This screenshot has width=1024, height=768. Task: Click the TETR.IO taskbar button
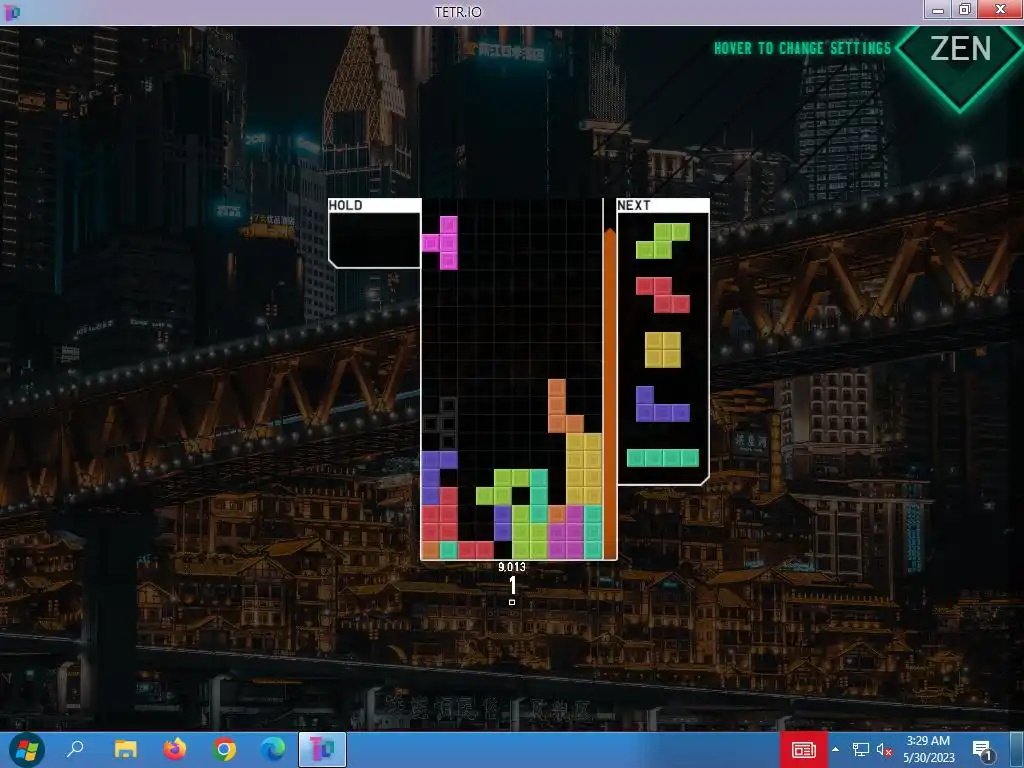(x=323, y=750)
